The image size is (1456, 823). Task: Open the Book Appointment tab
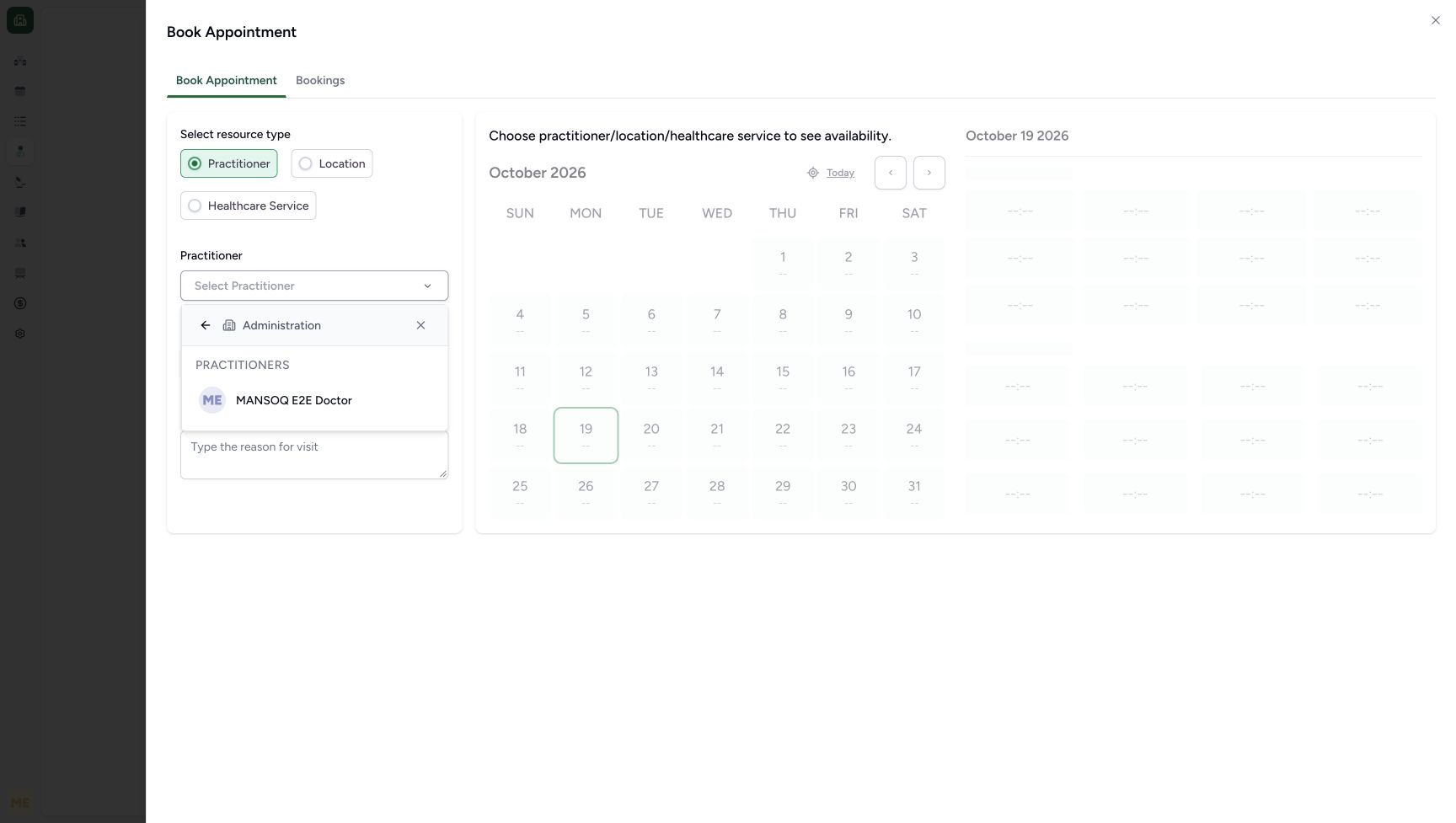coord(226,81)
